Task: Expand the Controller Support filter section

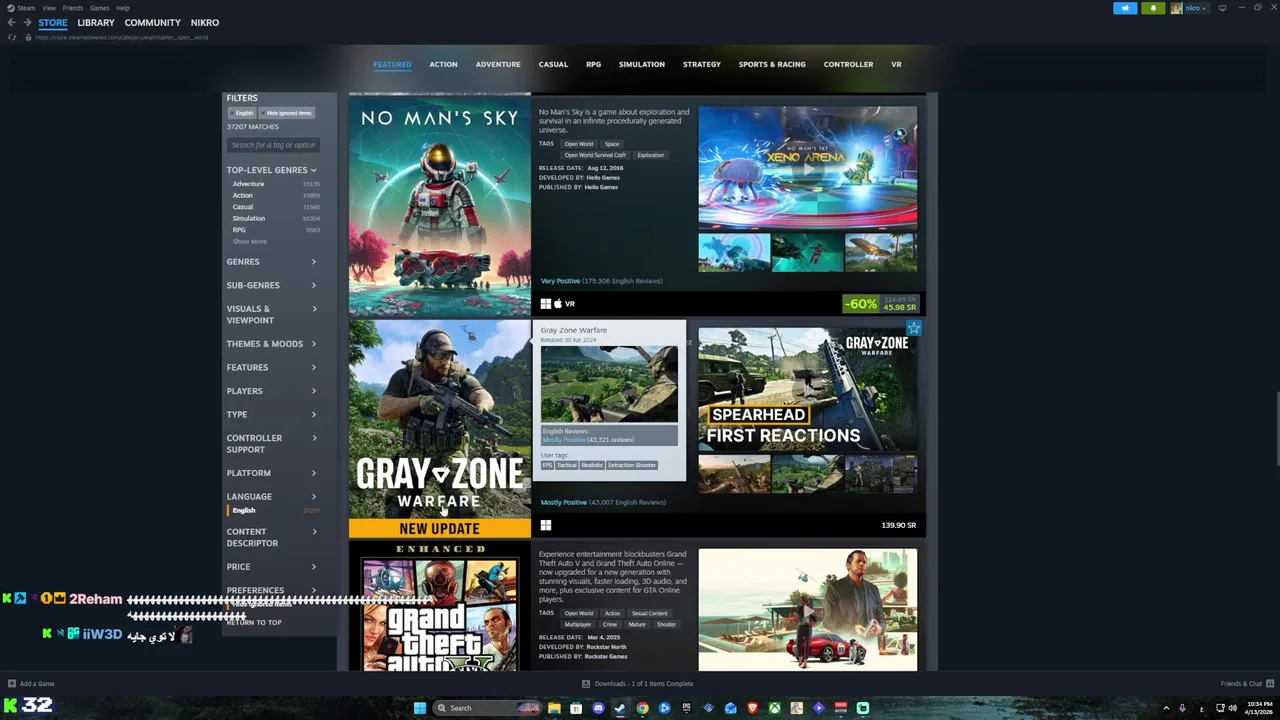Action: (x=271, y=444)
